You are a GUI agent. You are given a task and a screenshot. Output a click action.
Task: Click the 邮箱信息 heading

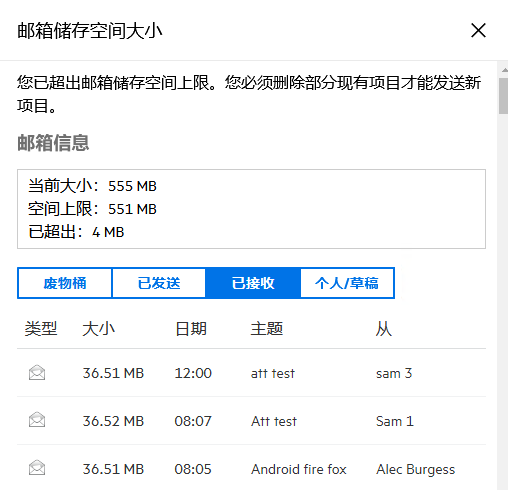pos(53,143)
